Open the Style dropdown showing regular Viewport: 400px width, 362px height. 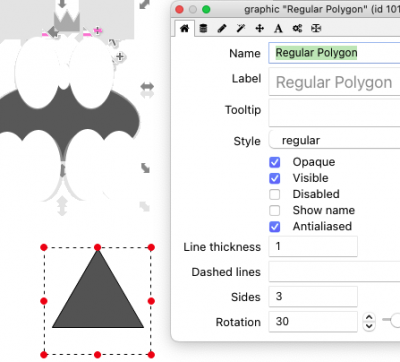click(334, 140)
